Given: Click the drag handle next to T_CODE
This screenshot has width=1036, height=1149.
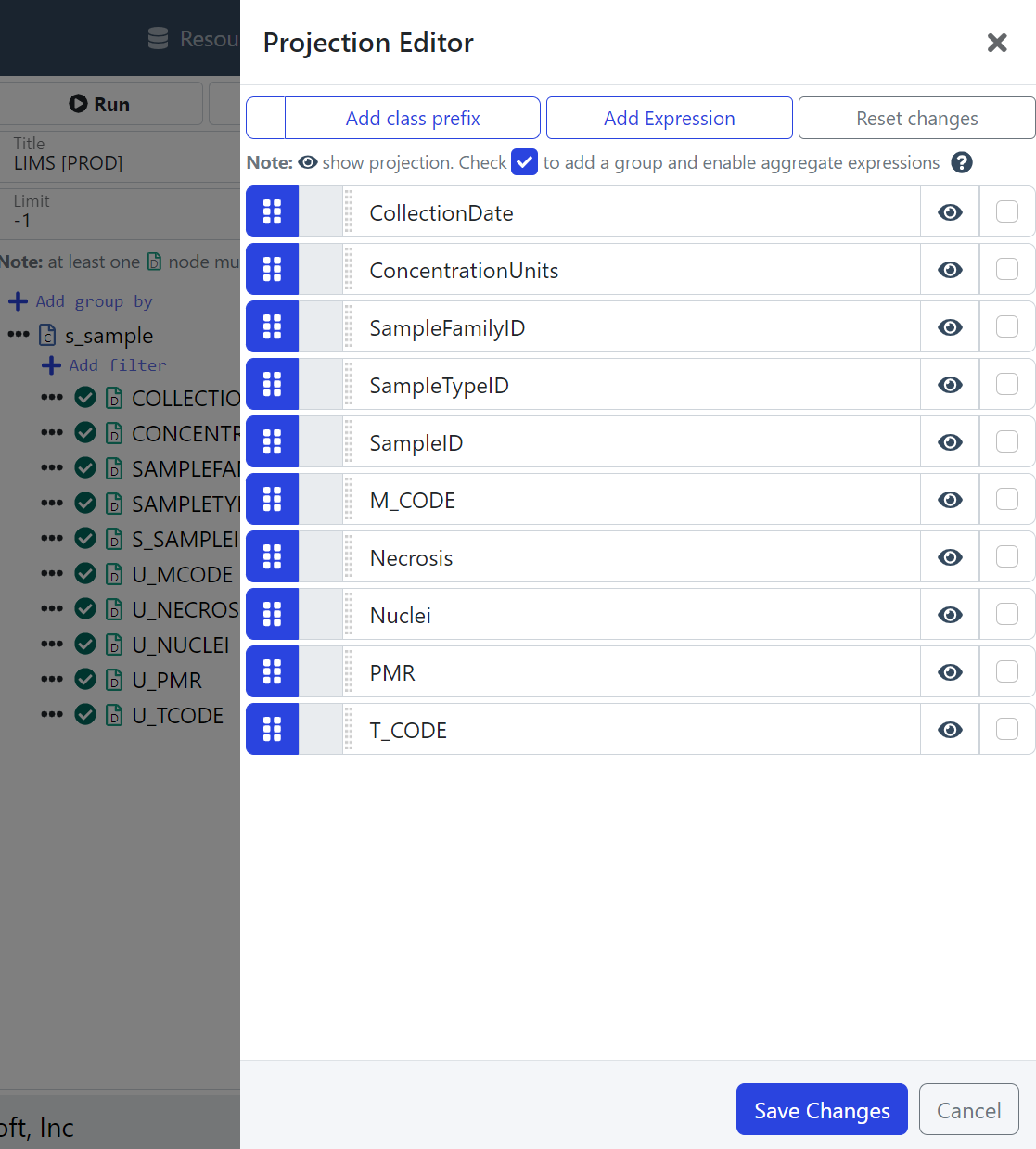Looking at the screenshot, I should [272, 730].
